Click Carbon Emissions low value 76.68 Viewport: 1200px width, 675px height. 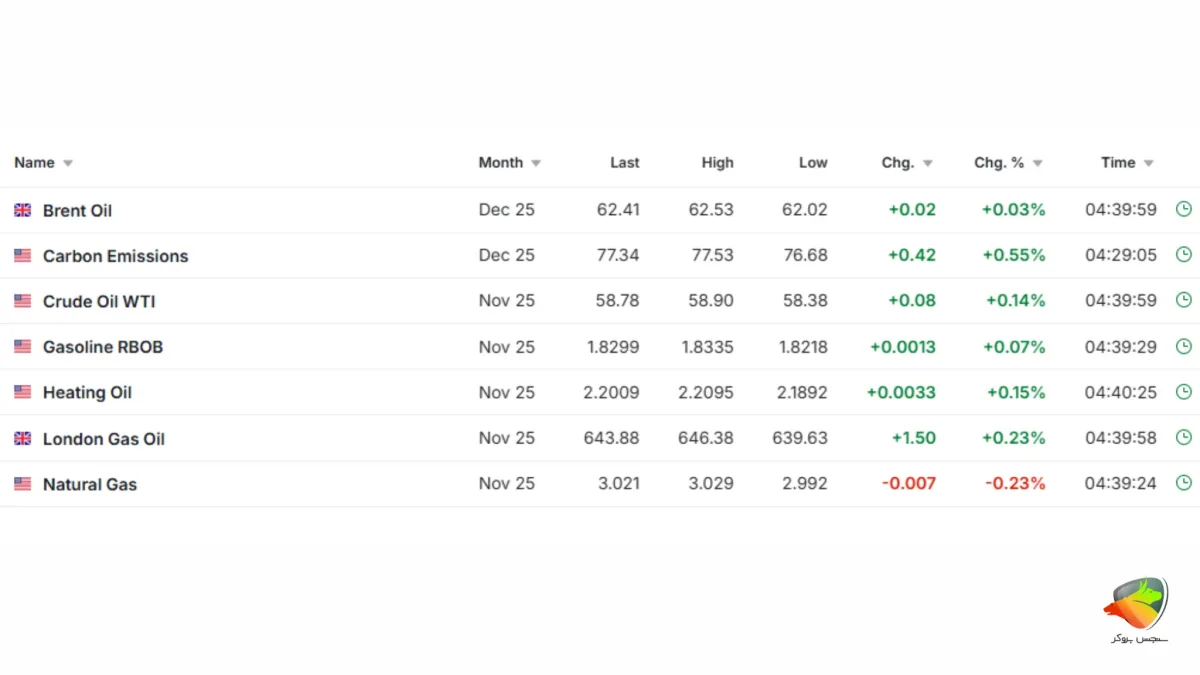click(x=805, y=255)
